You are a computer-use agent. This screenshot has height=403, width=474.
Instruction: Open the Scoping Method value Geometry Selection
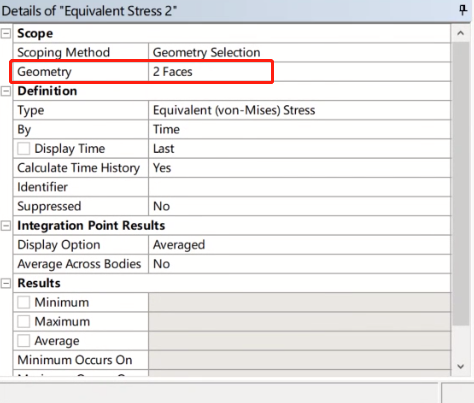299,52
